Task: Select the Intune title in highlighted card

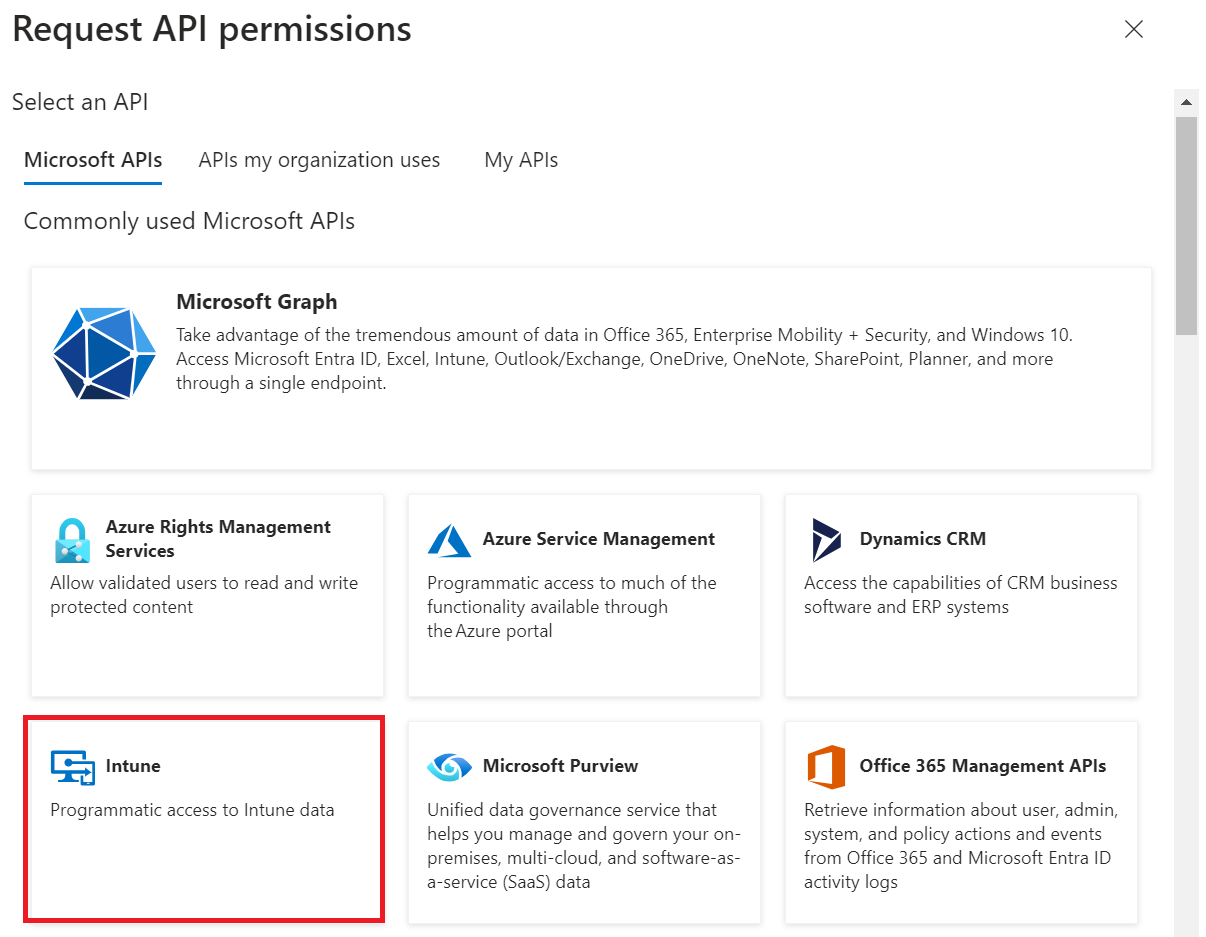Action: tap(133, 766)
